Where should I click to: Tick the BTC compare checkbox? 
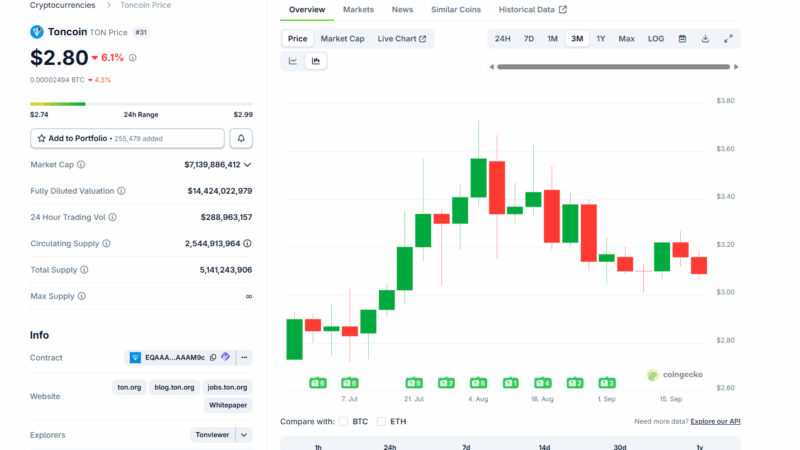(x=343, y=421)
